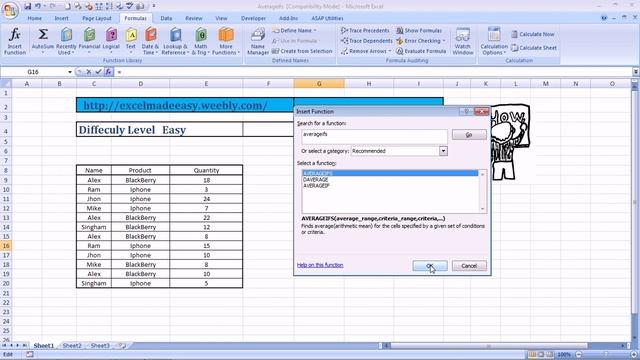Open the ASAP Utilities tab

[x=327, y=18]
